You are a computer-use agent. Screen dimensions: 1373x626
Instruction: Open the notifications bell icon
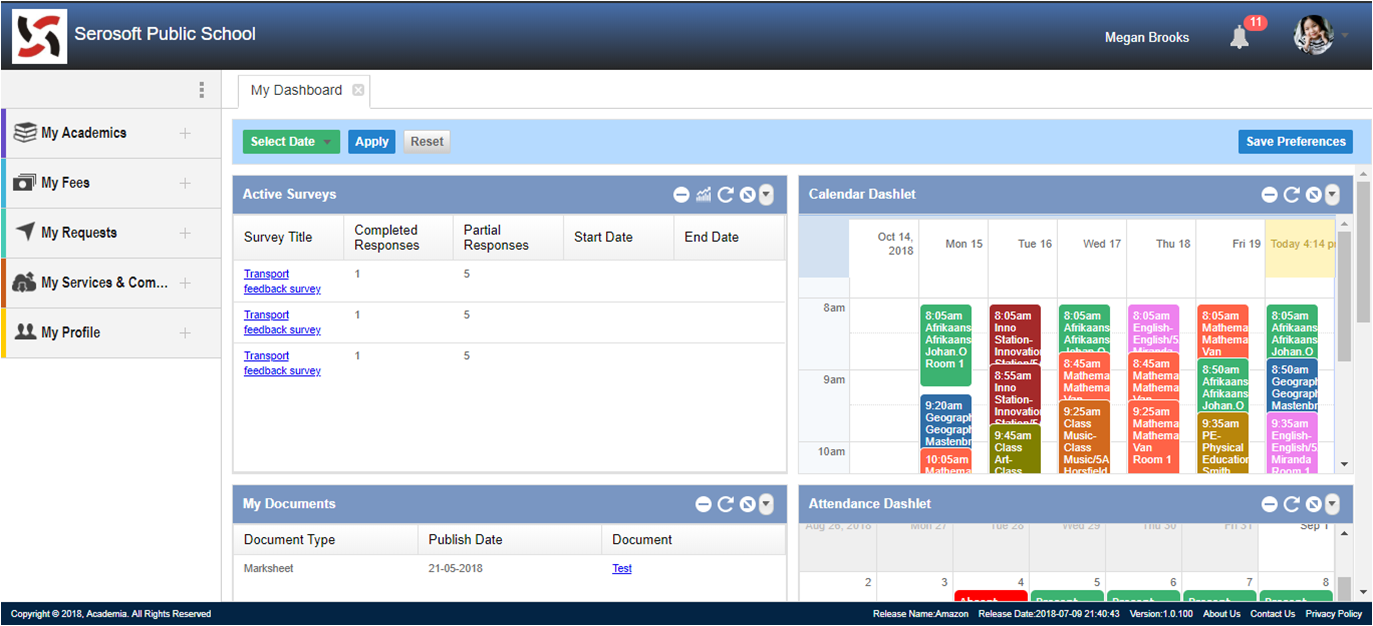(1240, 37)
